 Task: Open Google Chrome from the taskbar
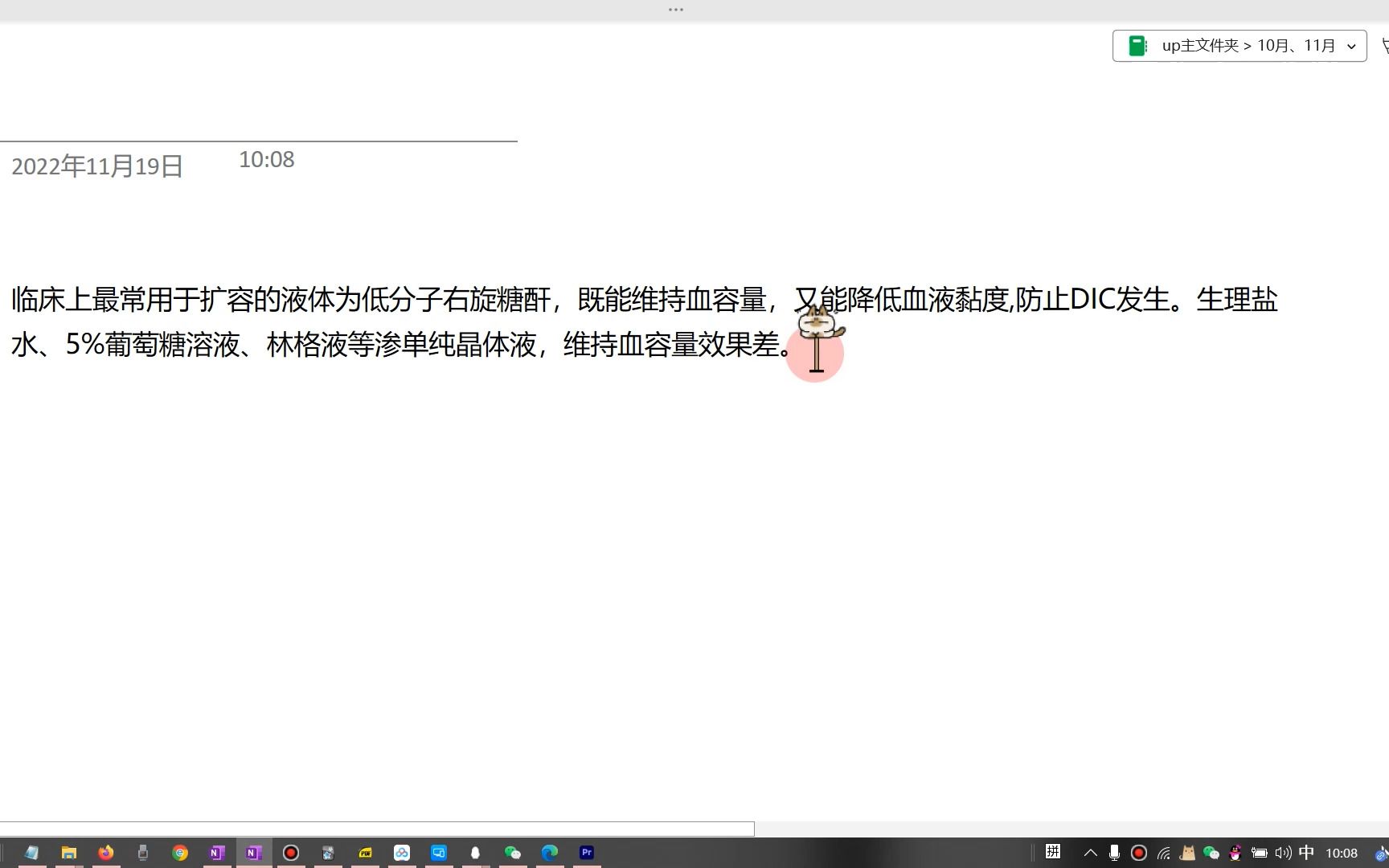coord(180,853)
